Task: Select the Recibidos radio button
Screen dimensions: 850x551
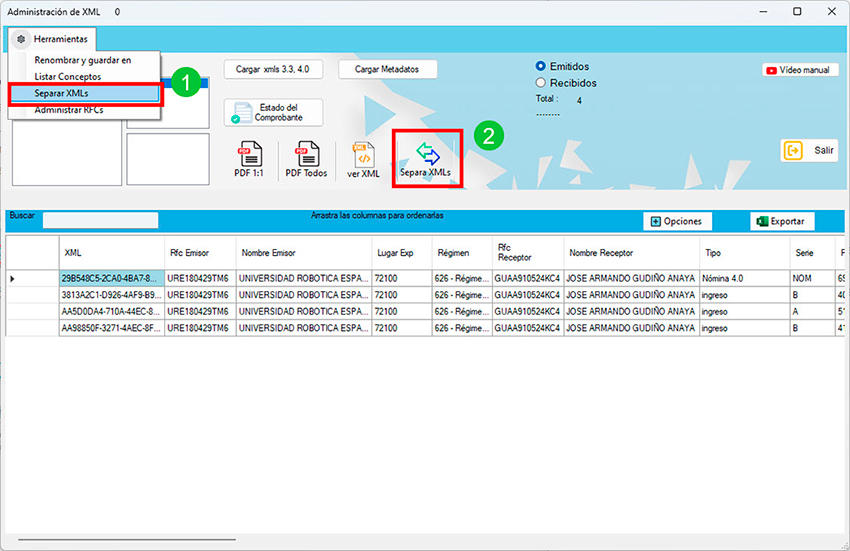Action: pos(541,83)
